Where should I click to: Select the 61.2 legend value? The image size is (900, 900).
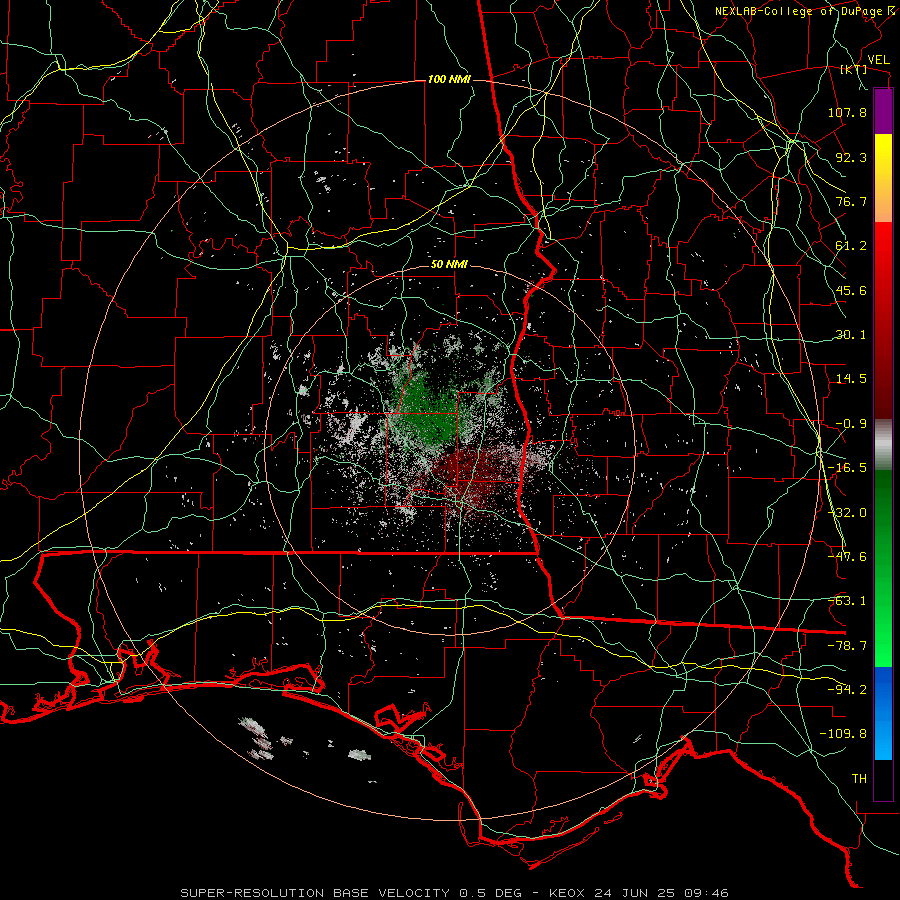point(851,246)
